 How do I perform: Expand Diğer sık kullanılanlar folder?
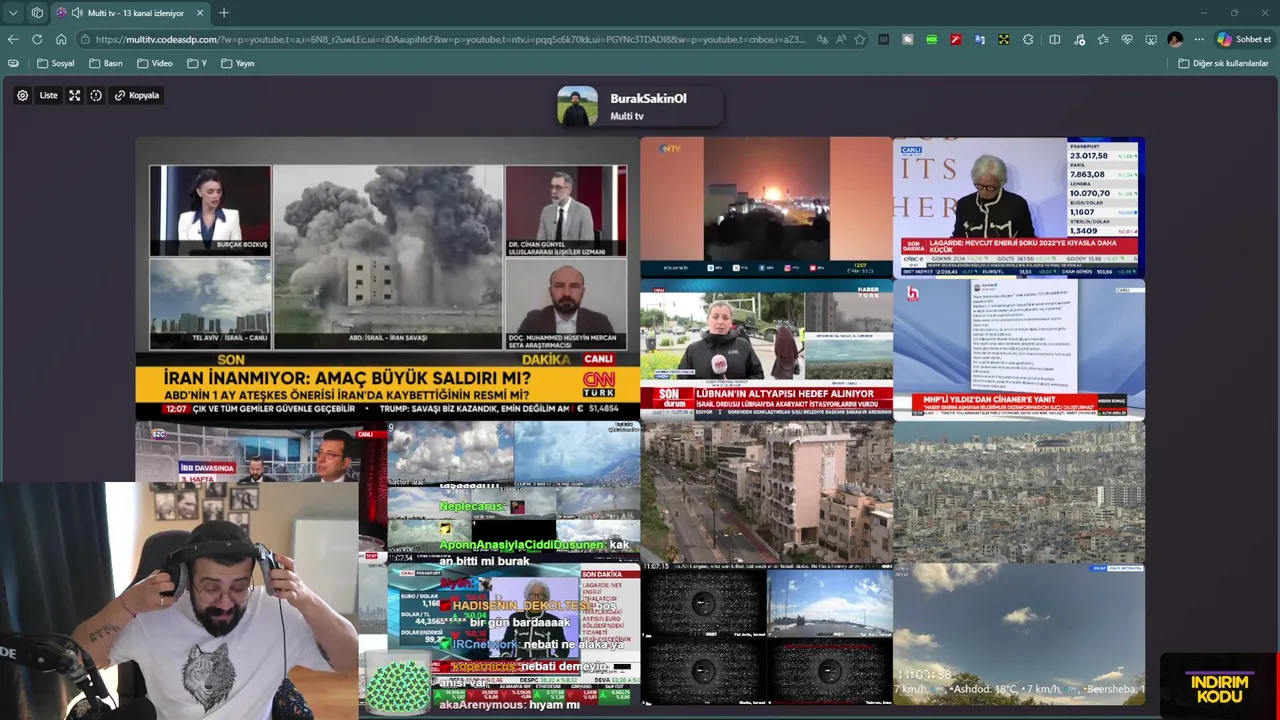[1223, 63]
